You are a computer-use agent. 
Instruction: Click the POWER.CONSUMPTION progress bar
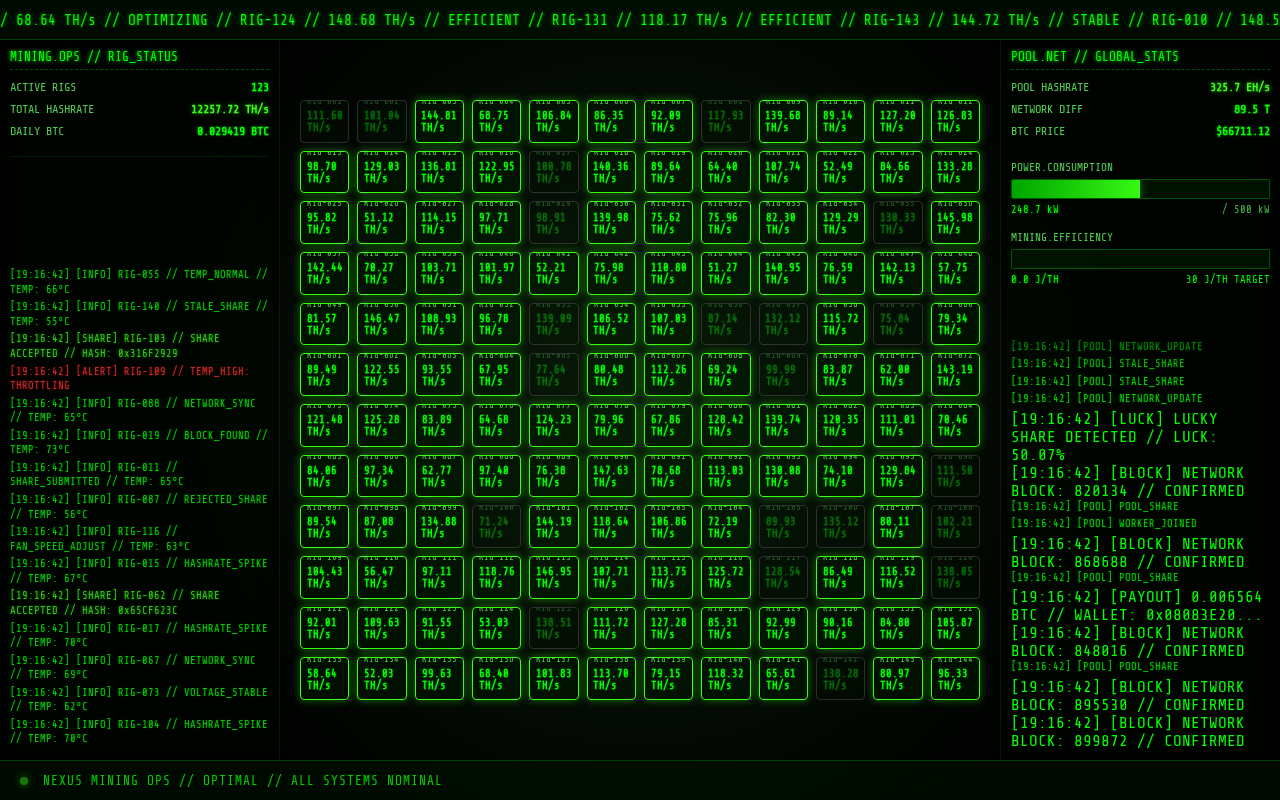(1139, 188)
